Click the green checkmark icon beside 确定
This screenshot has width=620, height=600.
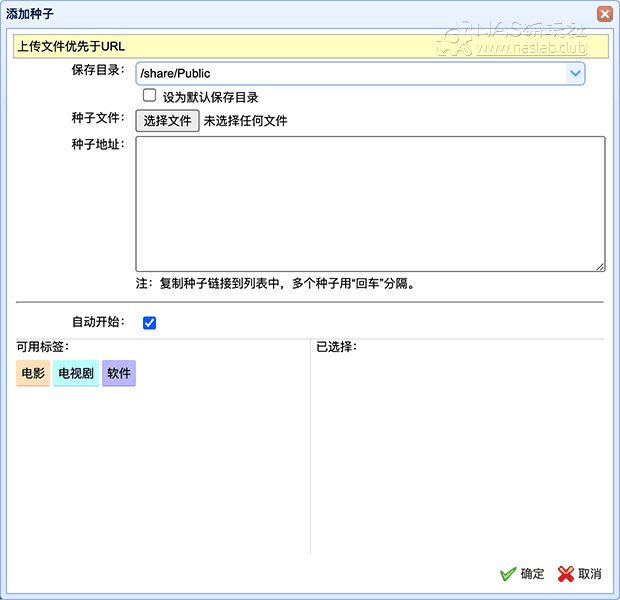tap(508, 574)
